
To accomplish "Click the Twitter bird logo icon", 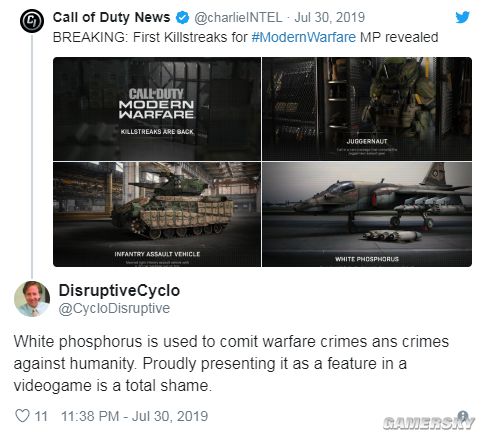I will (x=463, y=17).
